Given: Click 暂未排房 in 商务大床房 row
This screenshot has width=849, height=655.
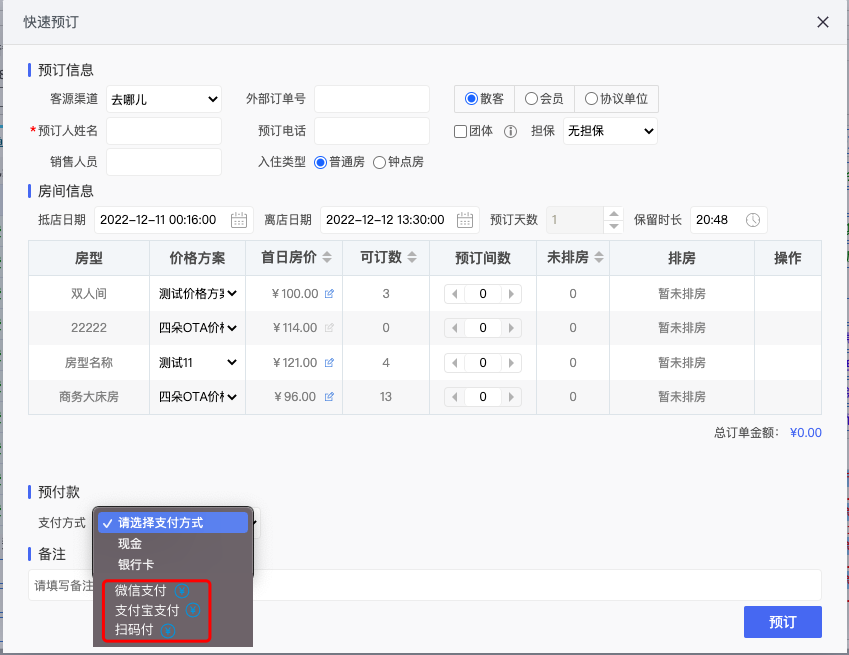Looking at the screenshot, I should pyautogui.click(x=682, y=397).
